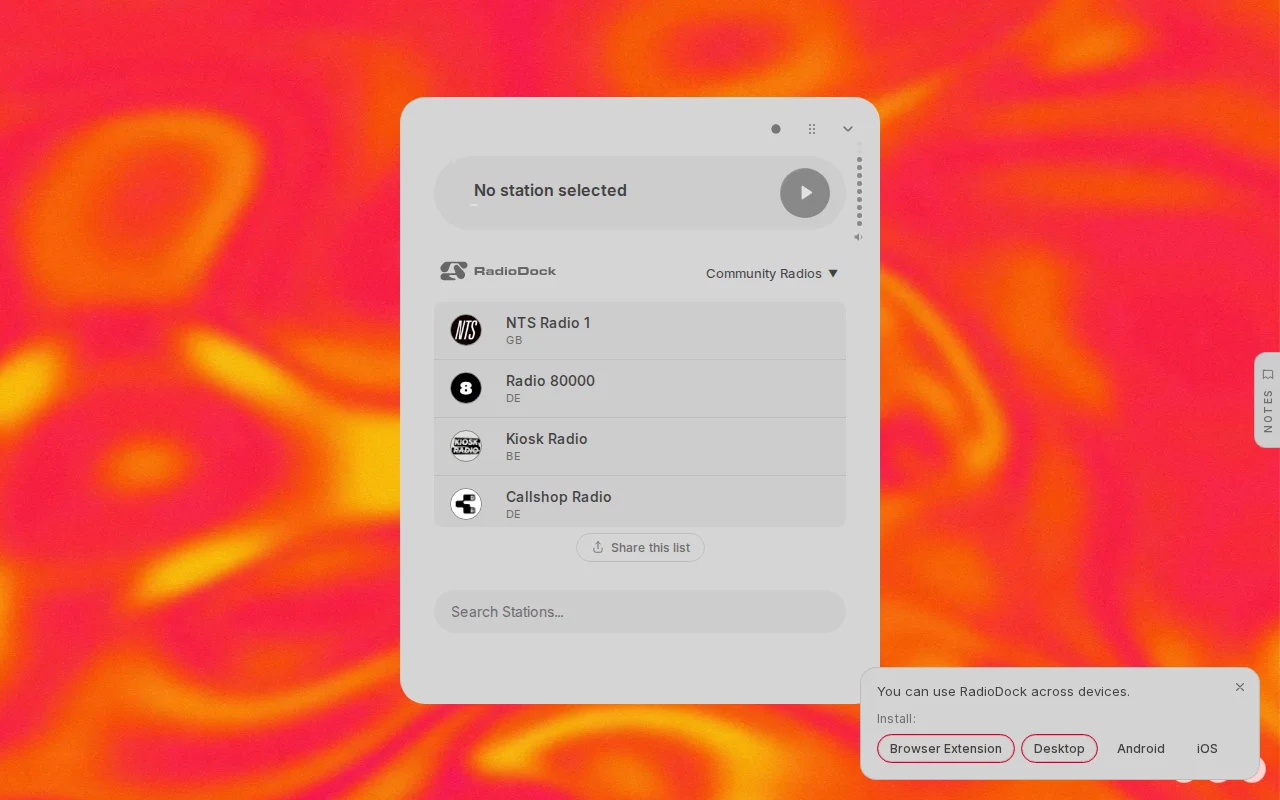
Task: Open the iOS install link
Action: point(1207,748)
